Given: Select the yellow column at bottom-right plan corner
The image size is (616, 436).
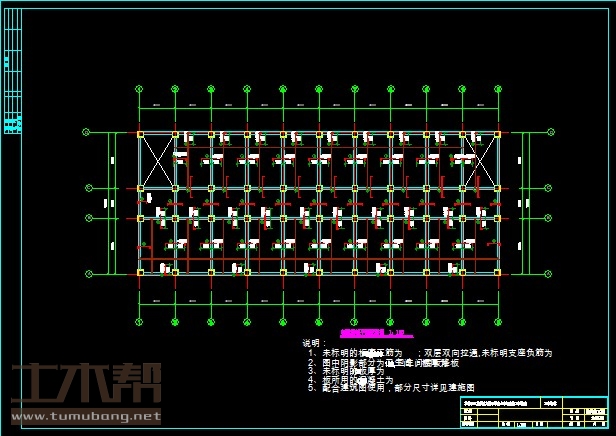Looking at the screenshot, I should click(497, 271).
